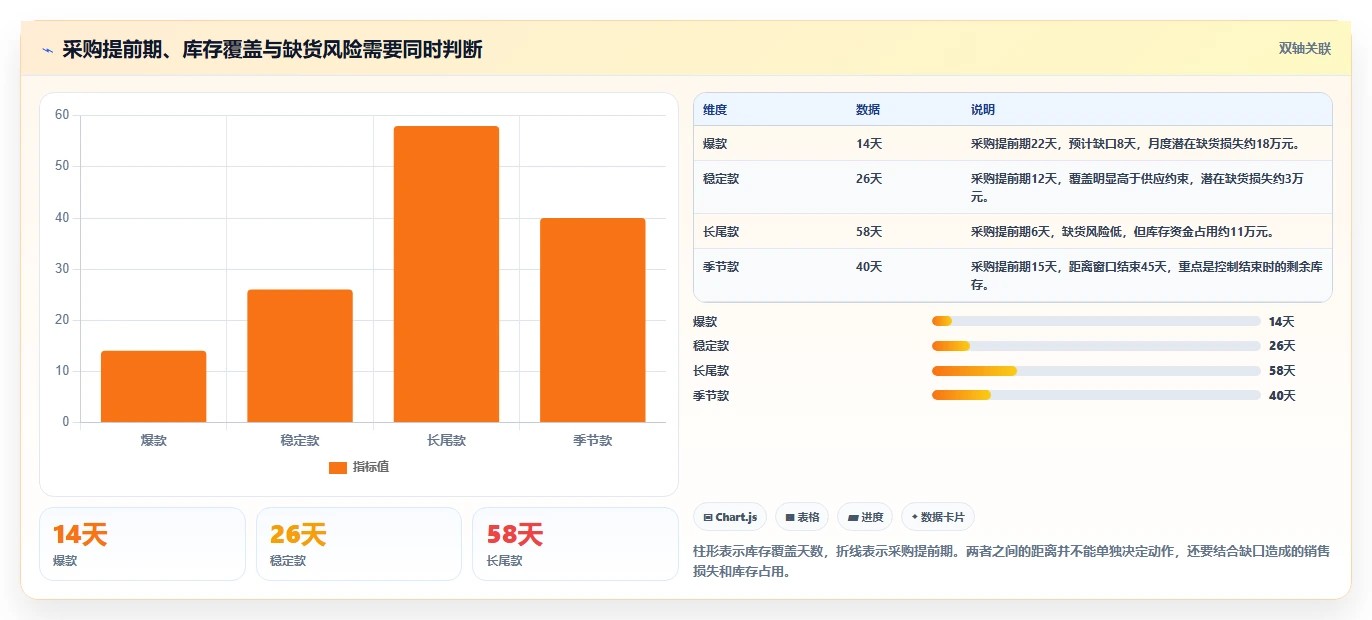Click the 采购提前期22天 description cell

(1146, 143)
